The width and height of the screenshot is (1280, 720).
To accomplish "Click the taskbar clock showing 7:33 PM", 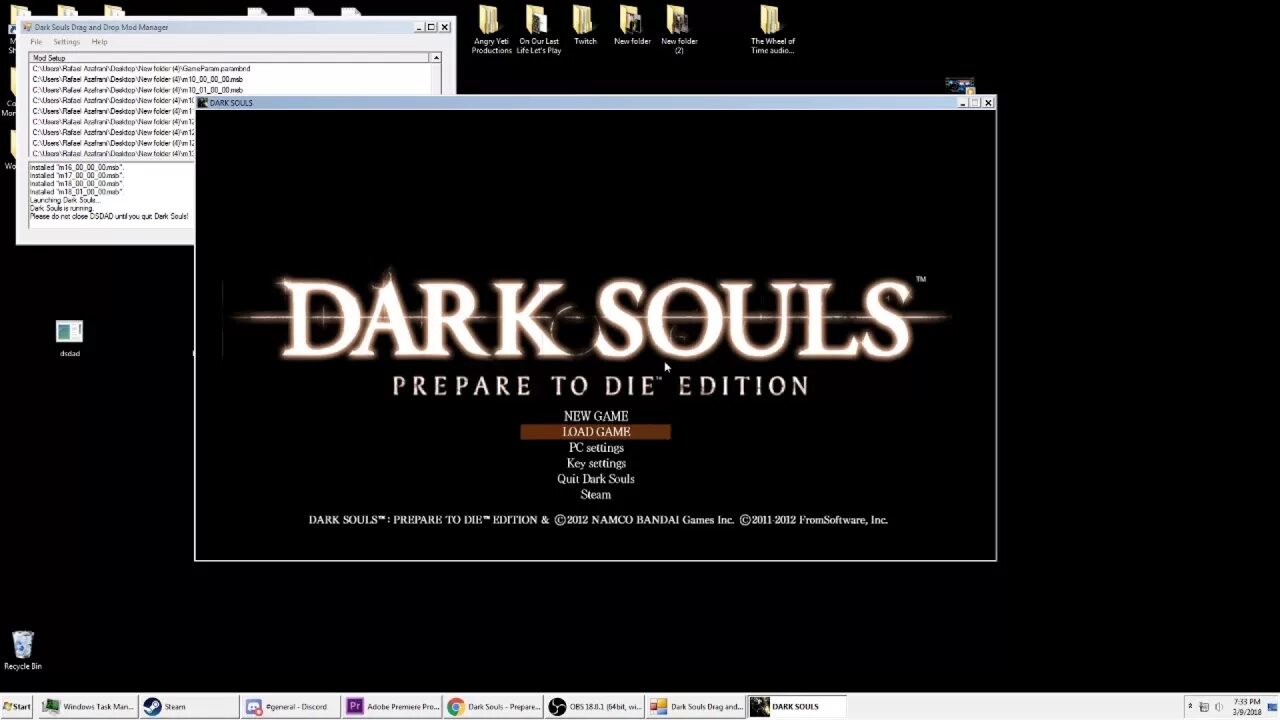I will pyautogui.click(x=1247, y=706).
